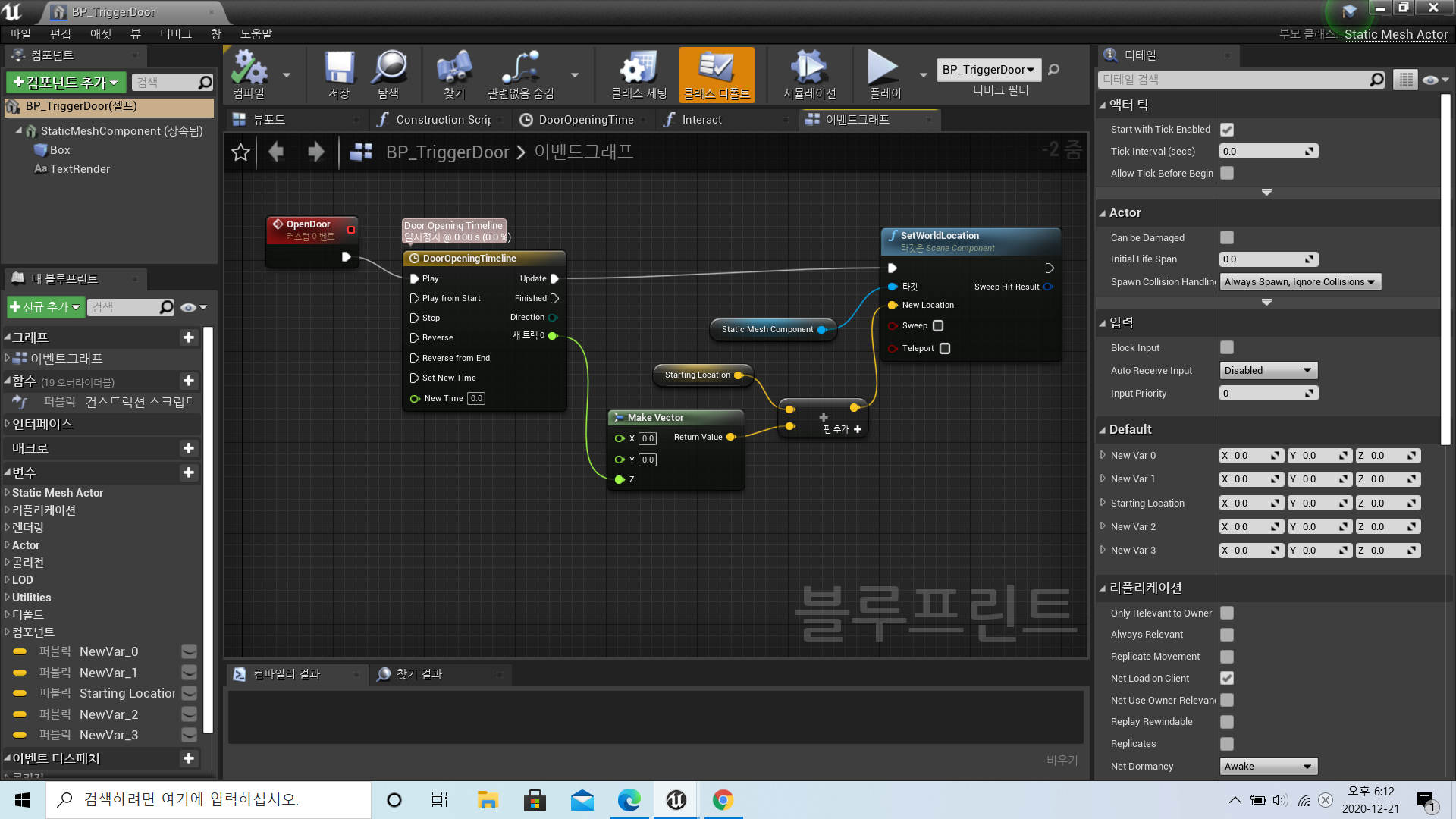Toggle Teleport checkbox on SetWorldLocation node
1456x819 pixels.
pyautogui.click(x=945, y=349)
